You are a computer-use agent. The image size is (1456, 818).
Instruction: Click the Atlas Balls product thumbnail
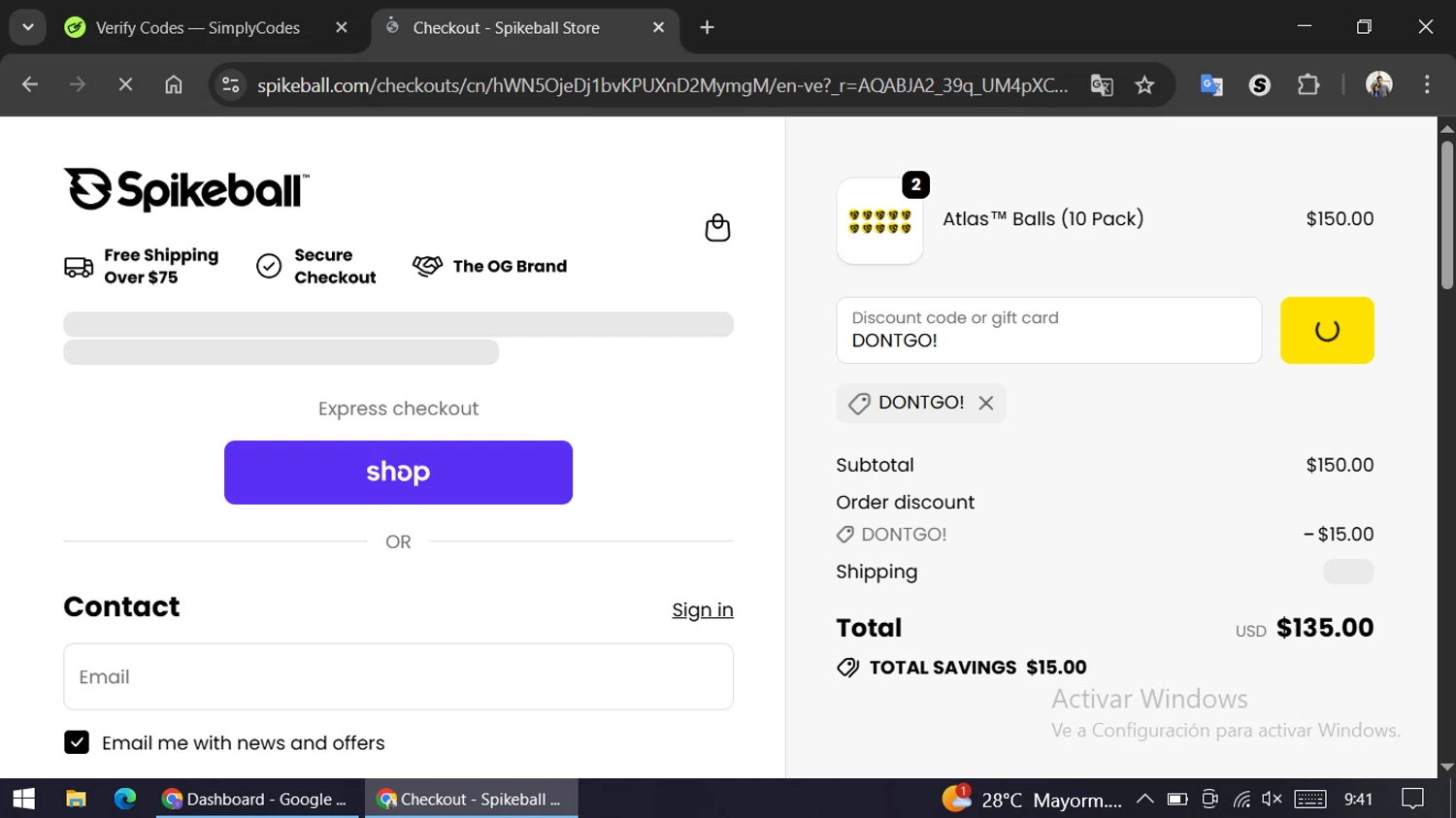click(879, 221)
